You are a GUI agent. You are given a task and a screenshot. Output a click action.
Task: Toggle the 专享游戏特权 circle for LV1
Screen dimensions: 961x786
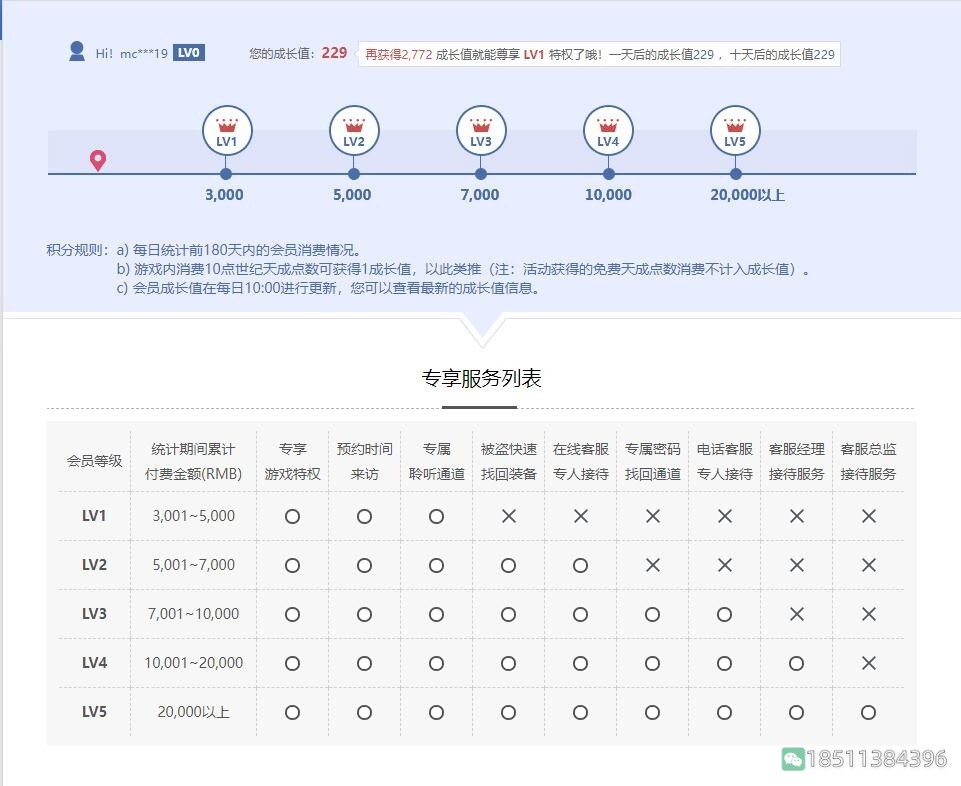[292, 516]
